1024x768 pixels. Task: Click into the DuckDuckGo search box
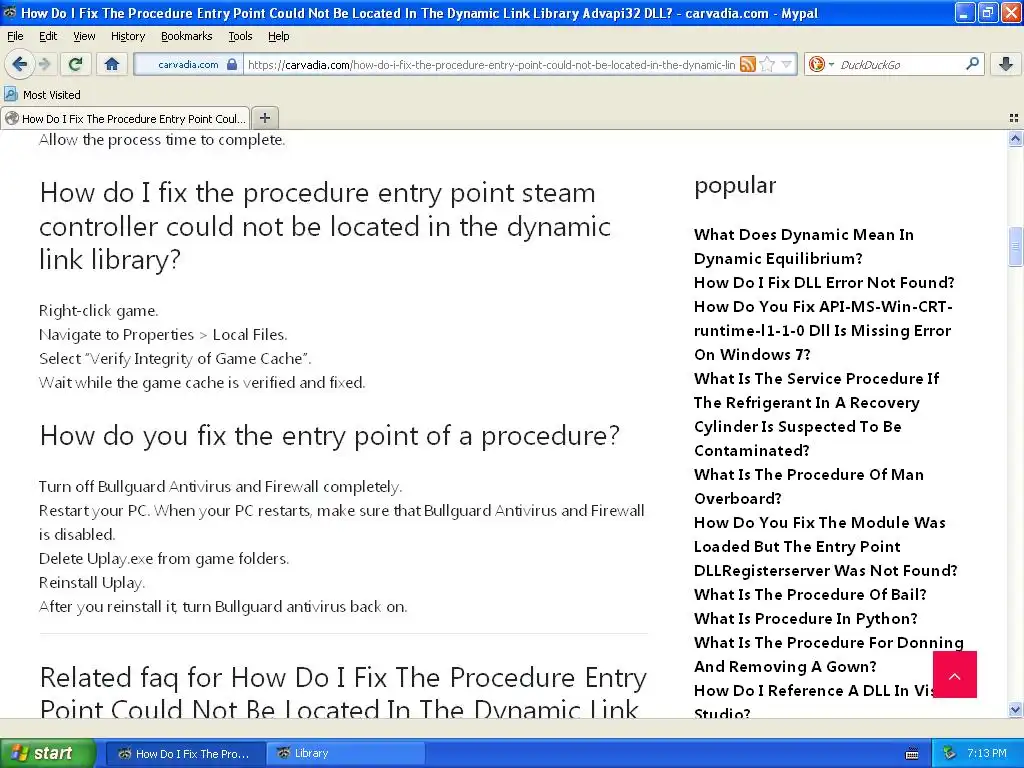[x=900, y=65]
